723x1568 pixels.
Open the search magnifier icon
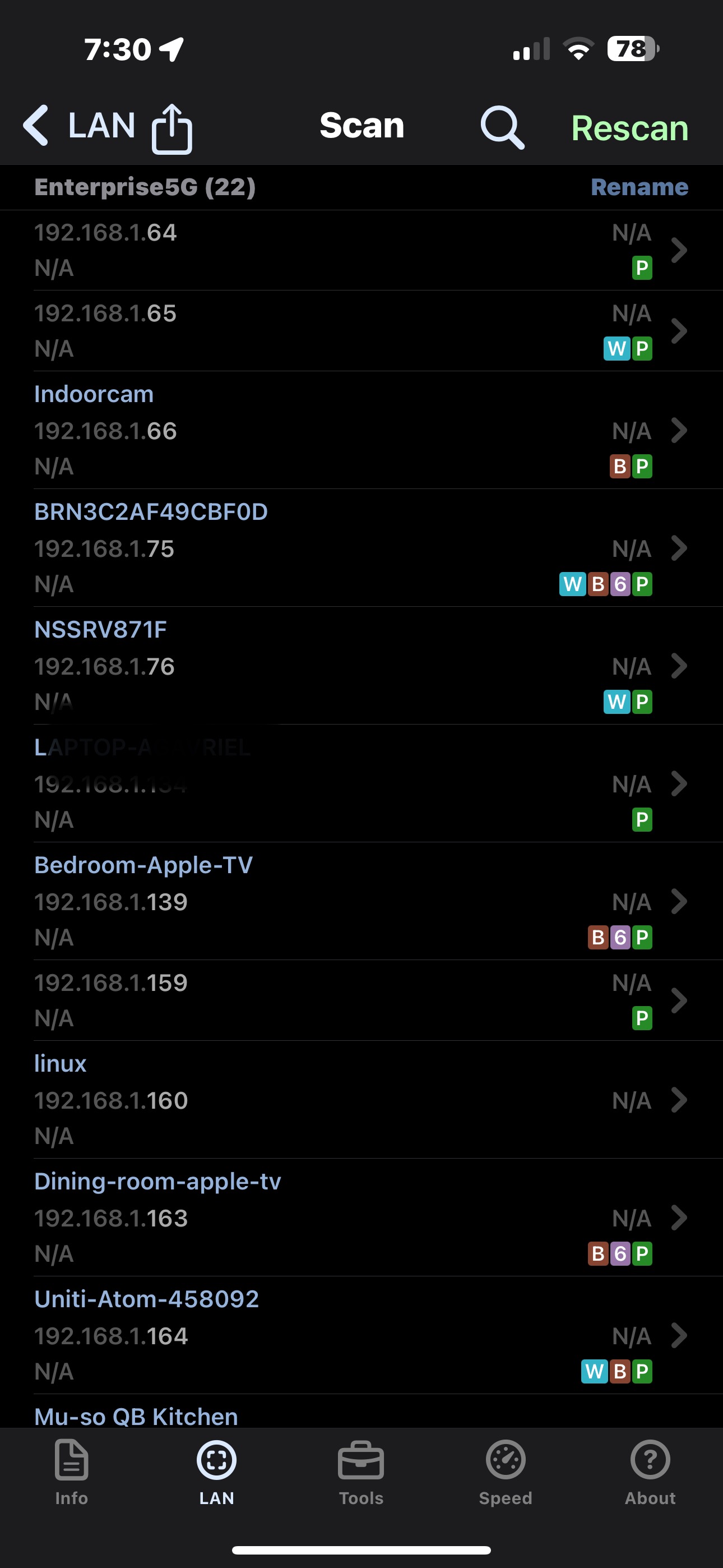502,127
